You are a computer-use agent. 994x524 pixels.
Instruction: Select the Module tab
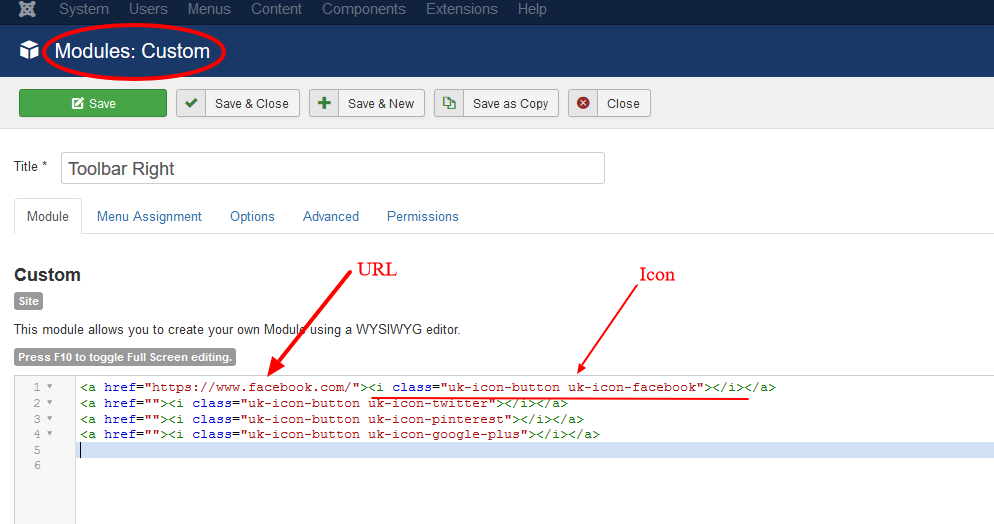[x=48, y=216]
